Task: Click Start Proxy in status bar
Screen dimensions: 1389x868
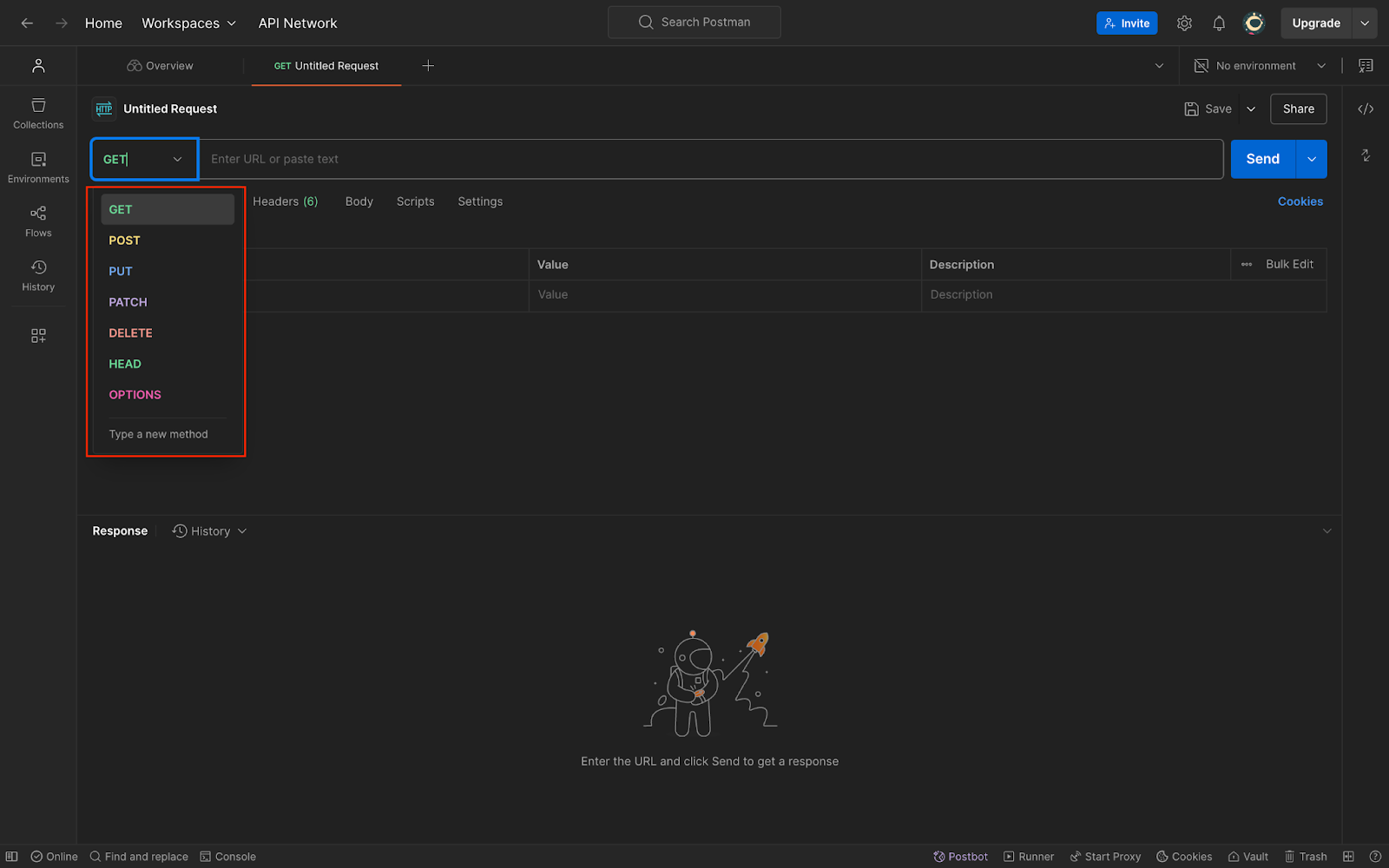Action: point(1105,857)
